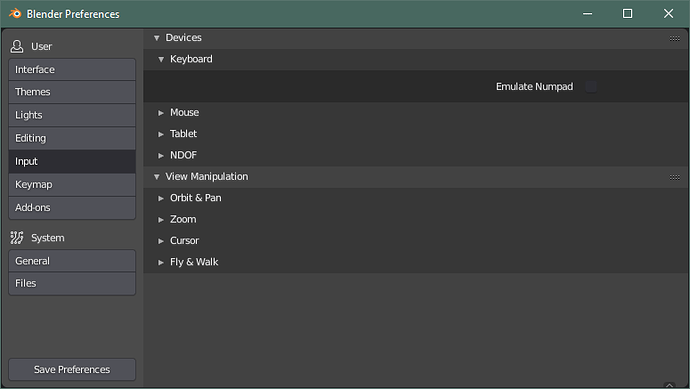Switch to the Lights tab
The image size is (690, 389).
point(72,115)
